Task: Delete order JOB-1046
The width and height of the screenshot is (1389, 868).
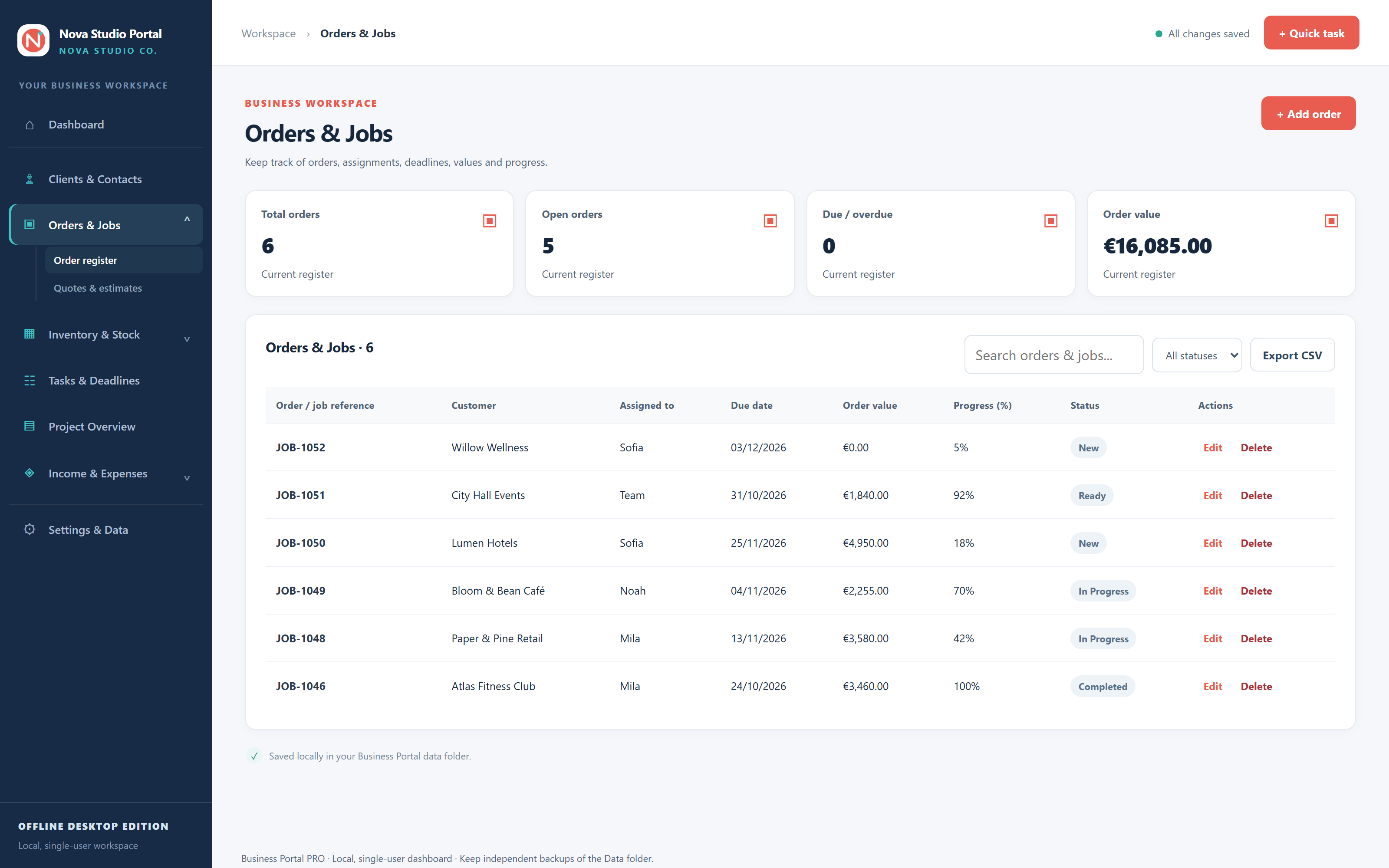Action: coord(1256,686)
